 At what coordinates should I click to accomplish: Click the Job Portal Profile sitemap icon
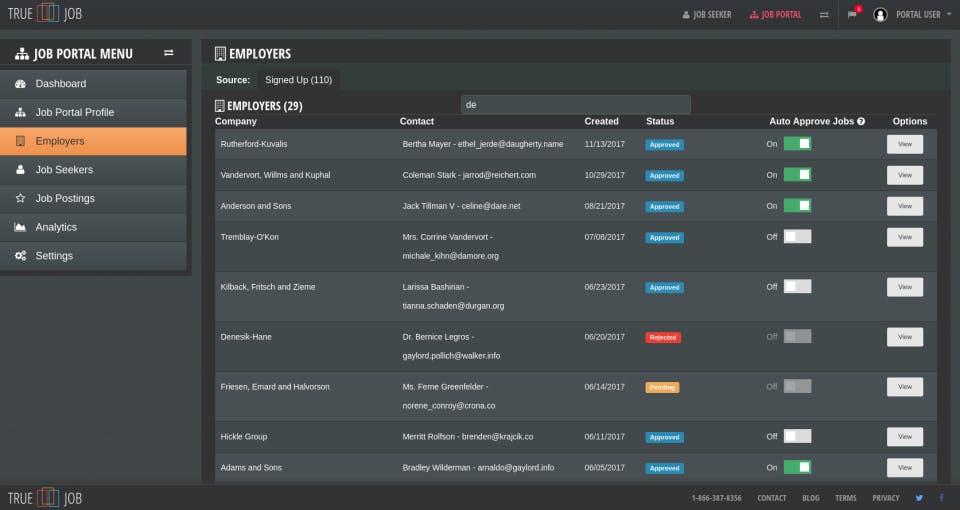coord(20,113)
